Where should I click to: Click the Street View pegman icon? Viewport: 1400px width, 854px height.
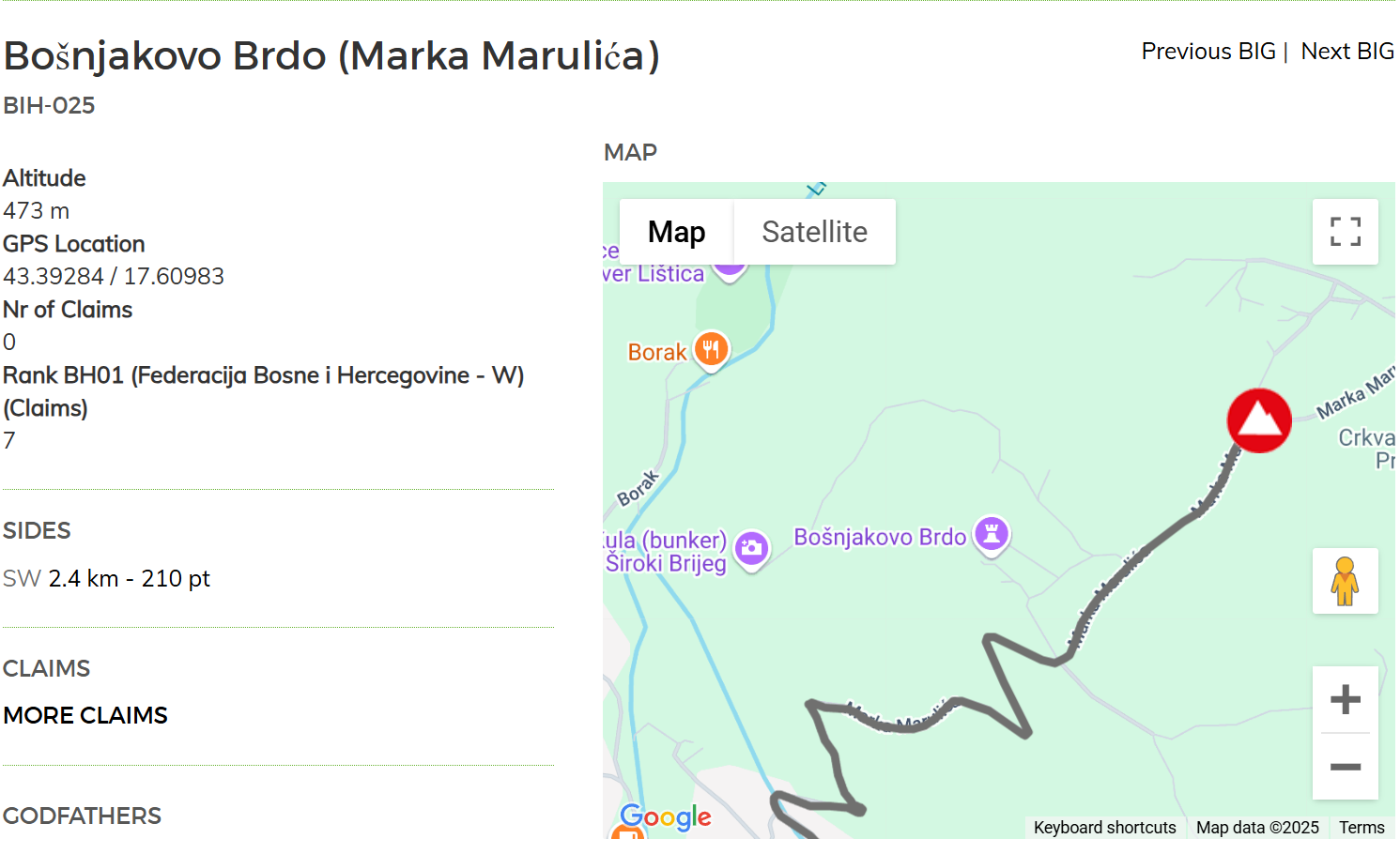tap(1345, 581)
